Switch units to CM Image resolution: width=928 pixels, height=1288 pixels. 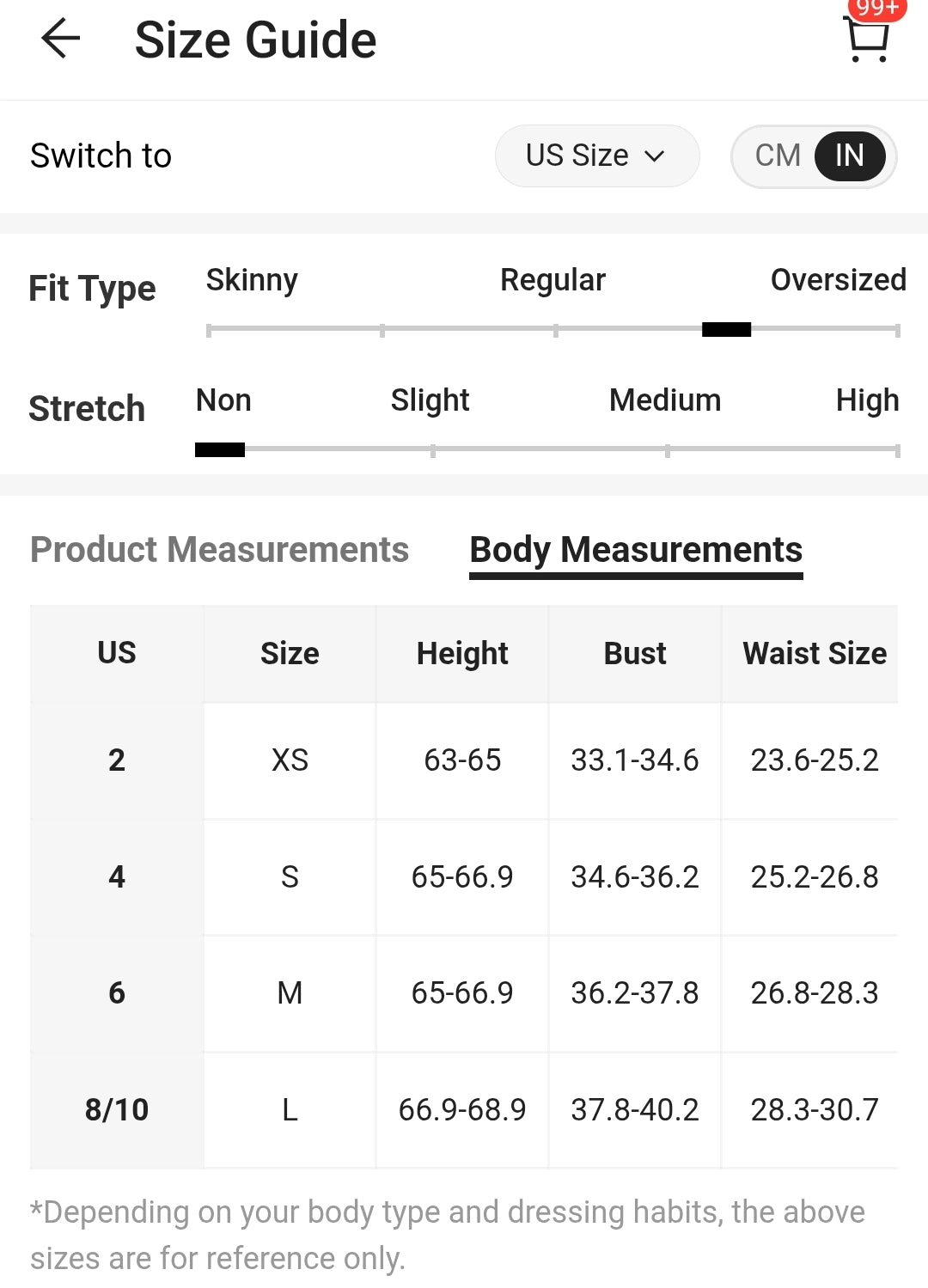(x=778, y=156)
